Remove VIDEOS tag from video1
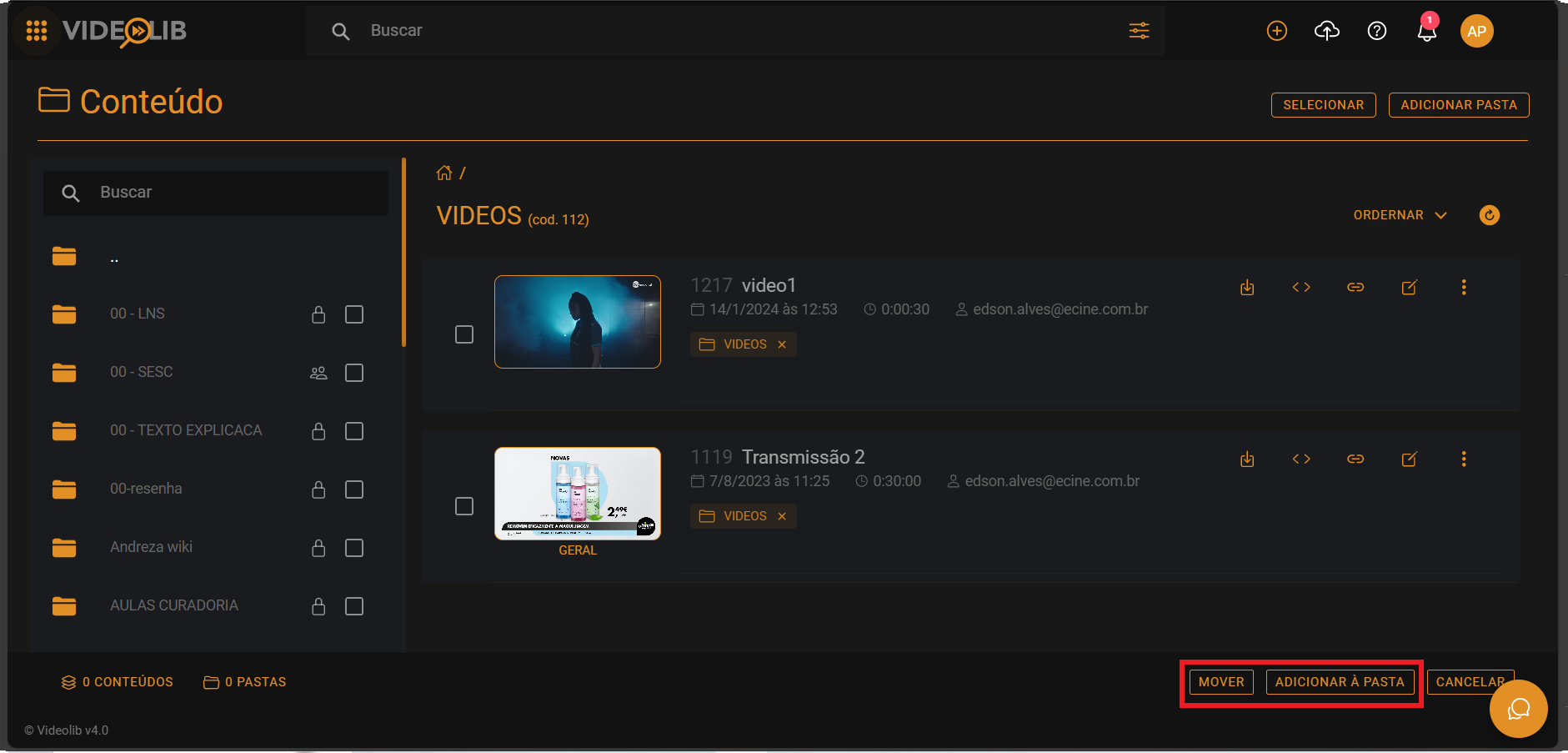 [782, 344]
